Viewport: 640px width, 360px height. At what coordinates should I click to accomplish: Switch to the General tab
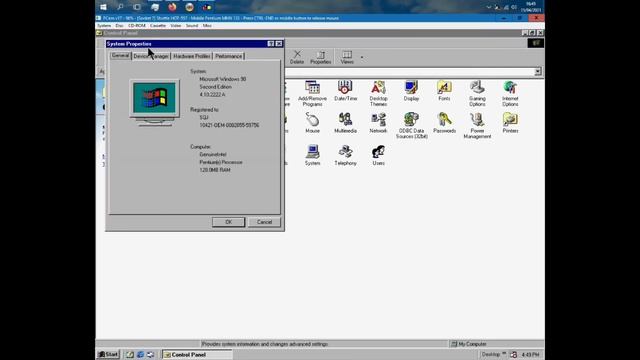tap(120, 56)
